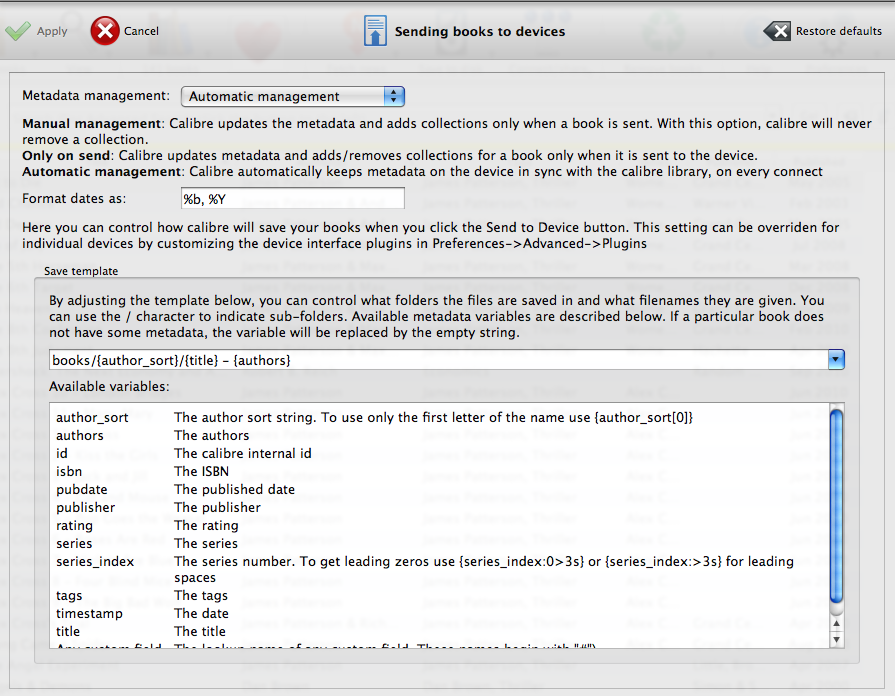Viewport: 895px width, 696px height.
Task: Click the bold 'Only on send' text
Action: pyautogui.click(x=66, y=155)
